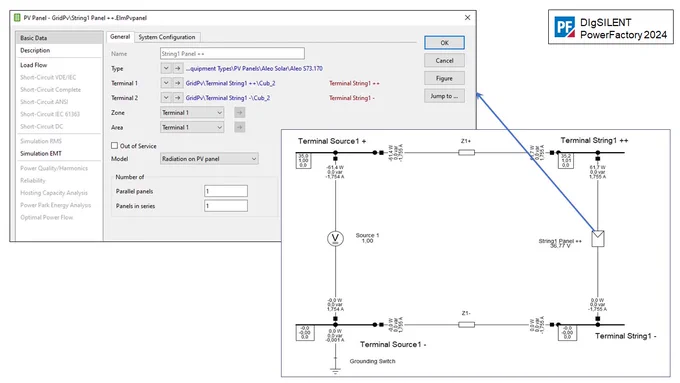Click the Grounding Switch ground symbol

click(x=335, y=370)
